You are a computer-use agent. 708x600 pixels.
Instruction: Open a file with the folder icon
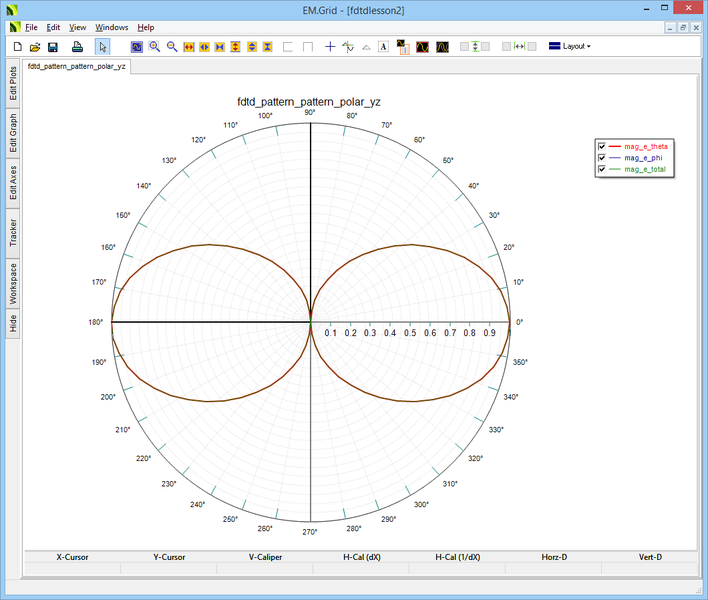tap(35, 47)
